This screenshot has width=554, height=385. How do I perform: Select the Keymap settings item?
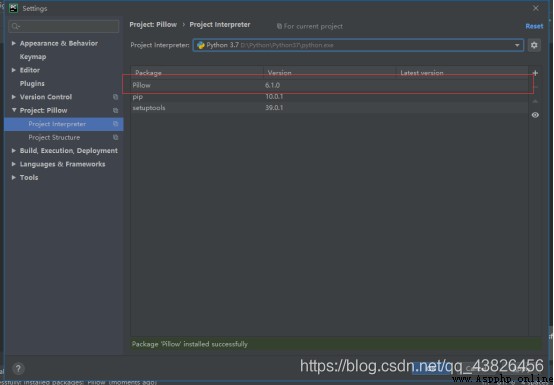click(x=33, y=57)
